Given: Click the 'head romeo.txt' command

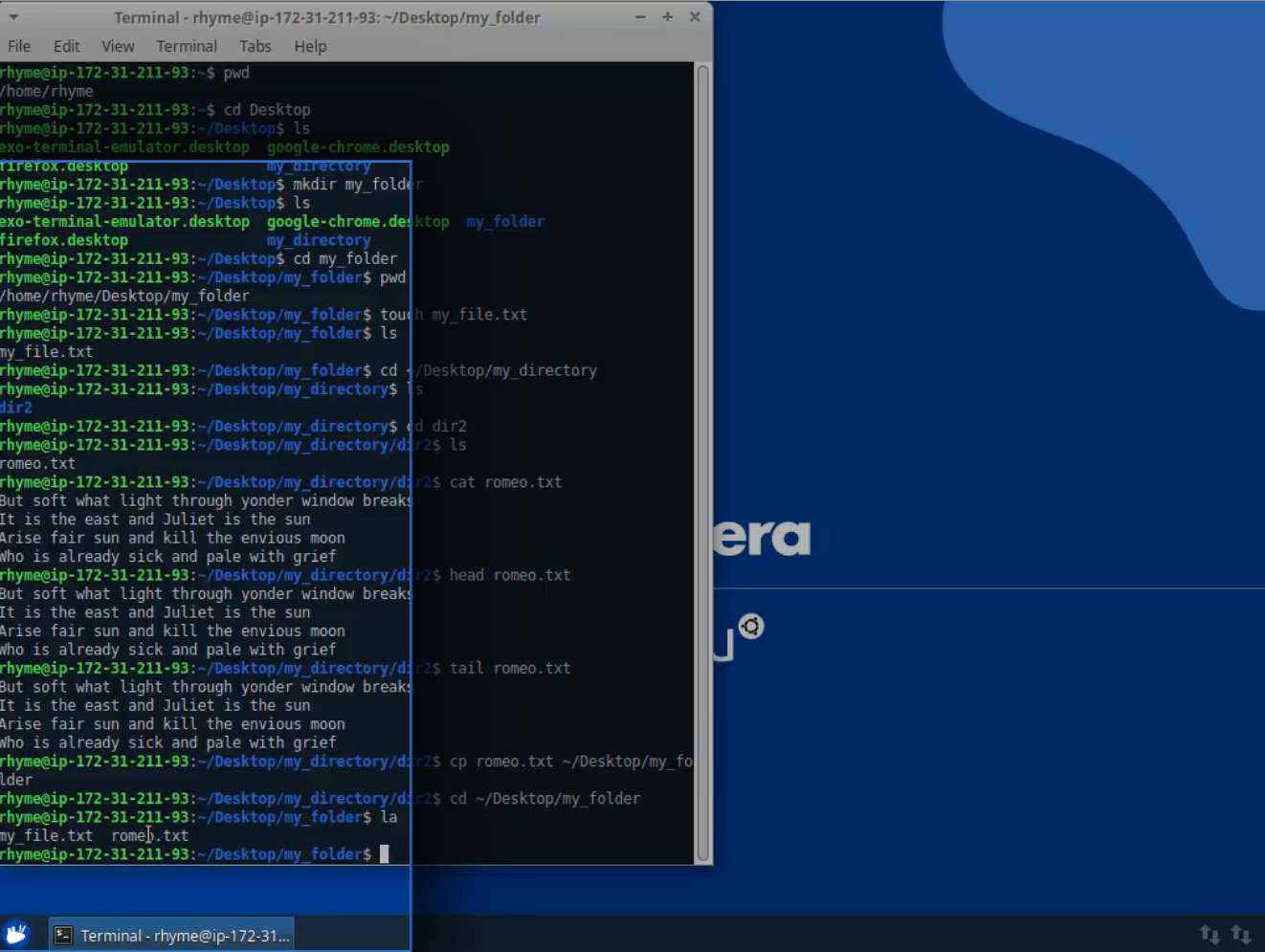Looking at the screenshot, I should [x=510, y=575].
